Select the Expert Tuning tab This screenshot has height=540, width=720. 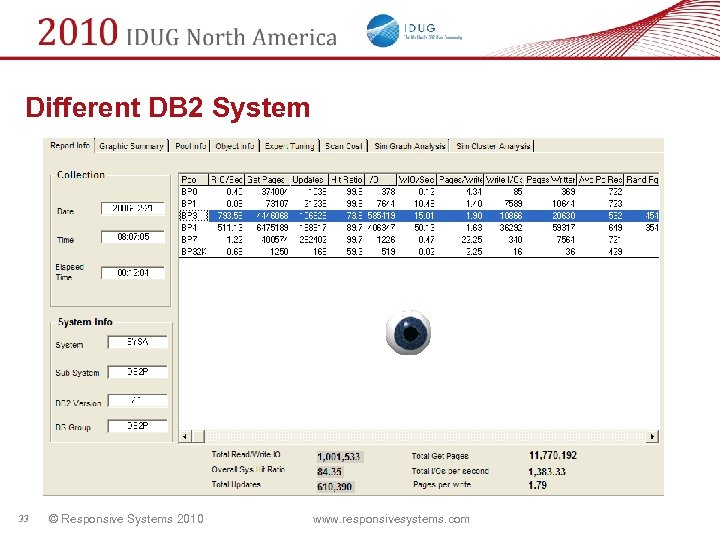pyautogui.click(x=289, y=146)
